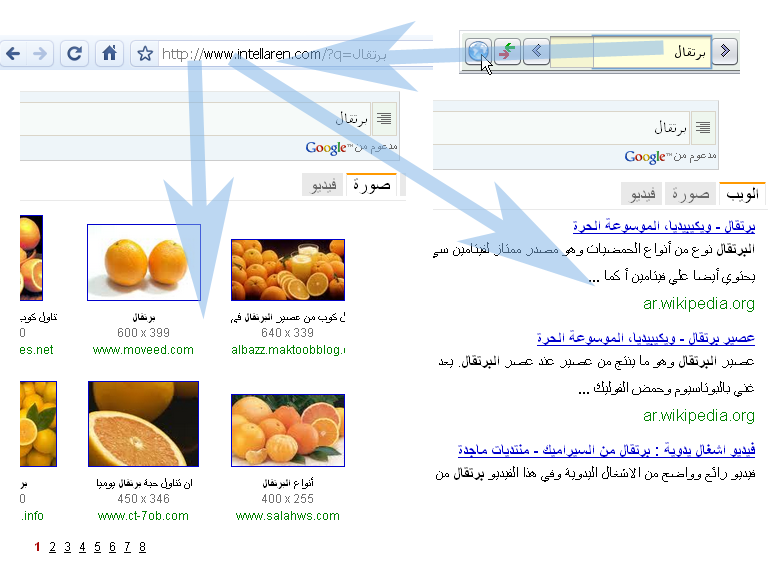Go to results page 2
This screenshot has height=576, width=768.
(x=52, y=547)
